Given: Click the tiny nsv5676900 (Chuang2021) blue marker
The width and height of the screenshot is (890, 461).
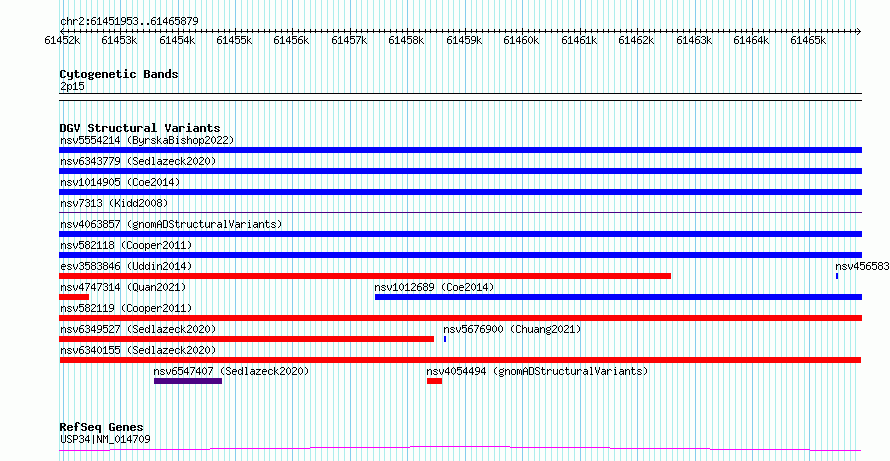Looking at the screenshot, I should point(445,339).
